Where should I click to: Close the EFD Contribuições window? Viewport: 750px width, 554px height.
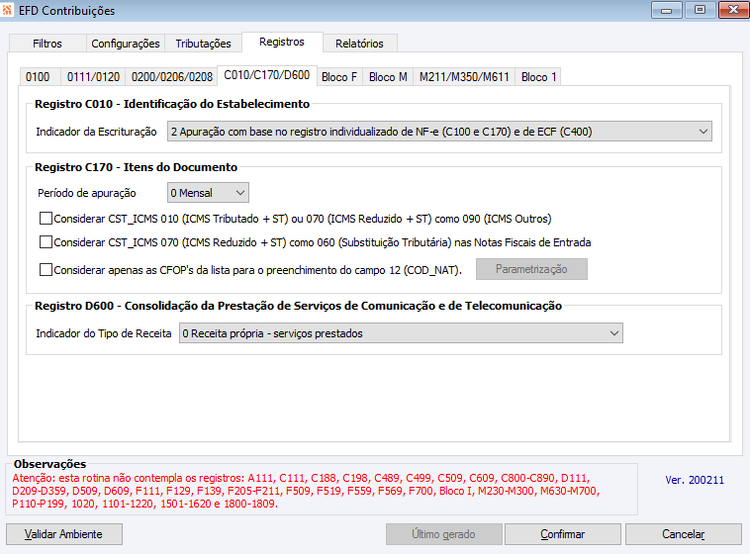pos(733,10)
